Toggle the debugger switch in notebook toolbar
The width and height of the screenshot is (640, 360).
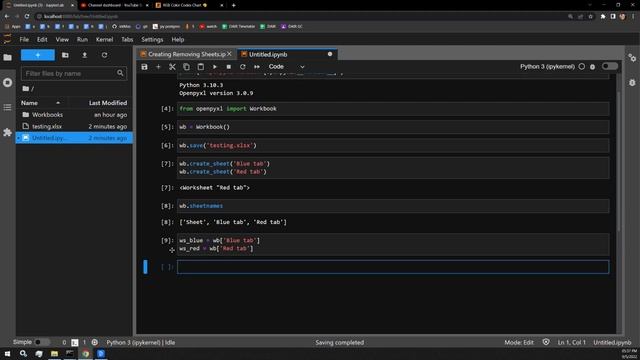pos(610,66)
